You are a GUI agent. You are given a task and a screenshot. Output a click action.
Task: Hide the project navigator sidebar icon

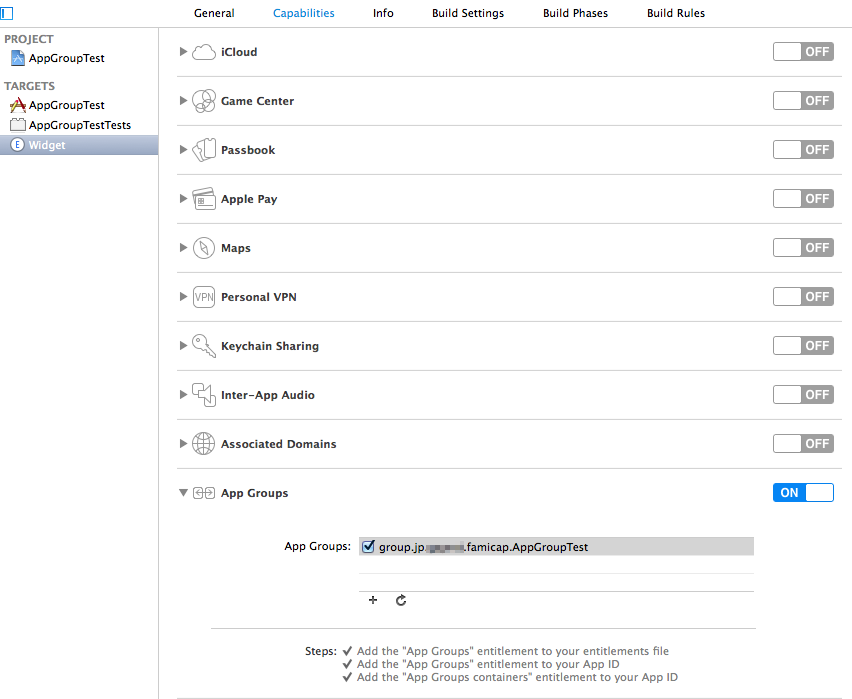point(7,13)
